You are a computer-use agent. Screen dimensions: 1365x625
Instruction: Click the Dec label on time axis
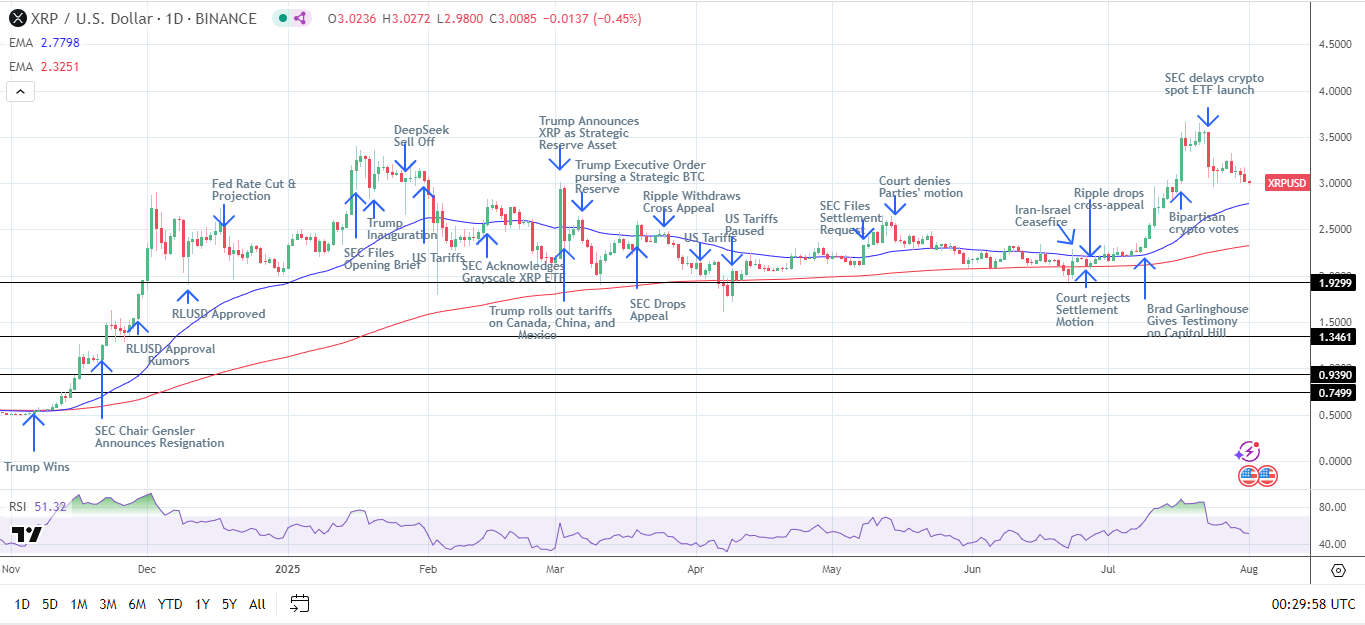click(x=147, y=570)
